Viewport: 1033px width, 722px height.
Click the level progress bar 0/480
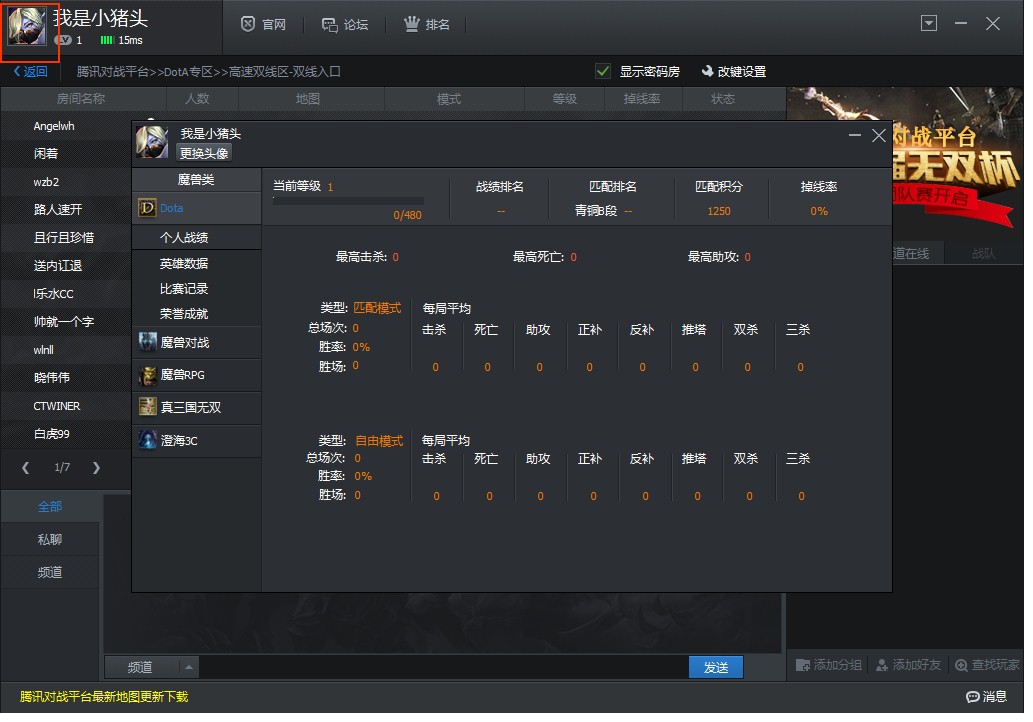pyautogui.click(x=348, y=201)
